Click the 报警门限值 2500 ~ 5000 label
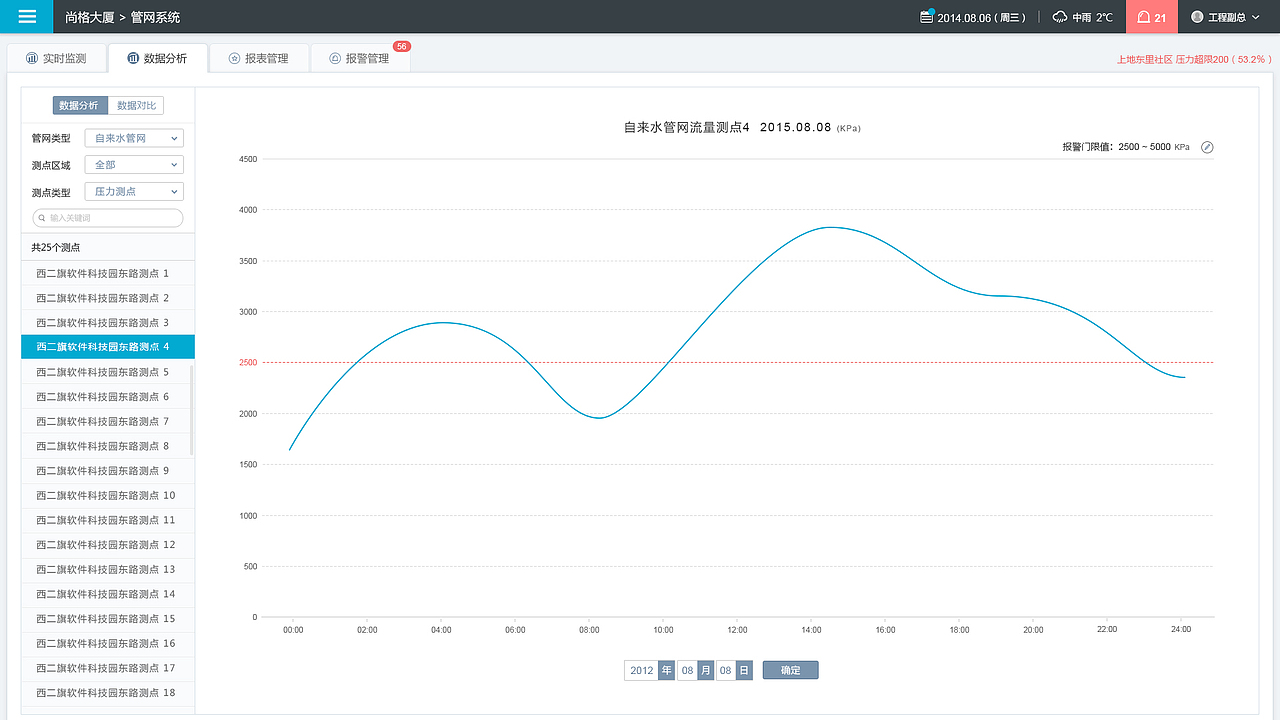 (1126, 147)
